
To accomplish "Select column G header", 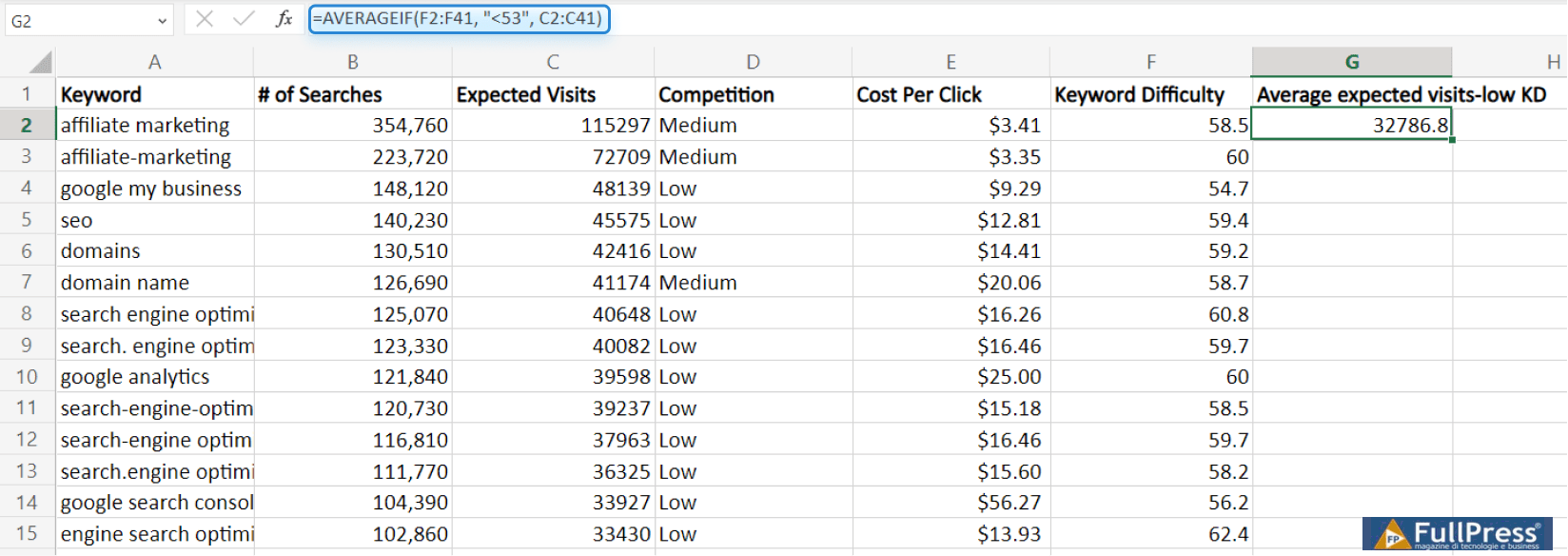I will (1351, 62).
